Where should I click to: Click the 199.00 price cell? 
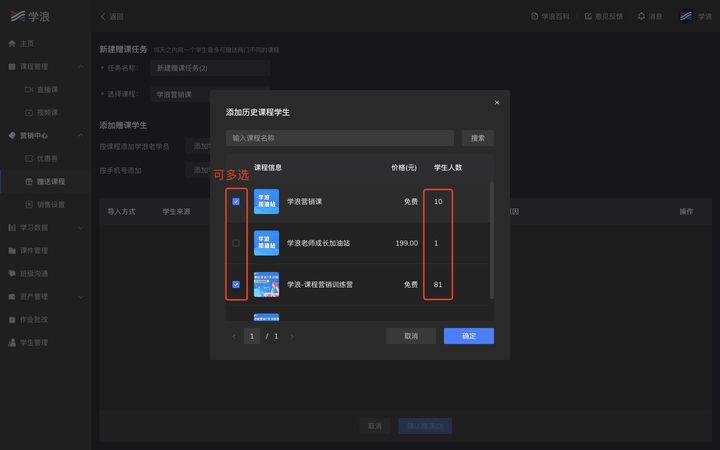[x=407, y=243]
